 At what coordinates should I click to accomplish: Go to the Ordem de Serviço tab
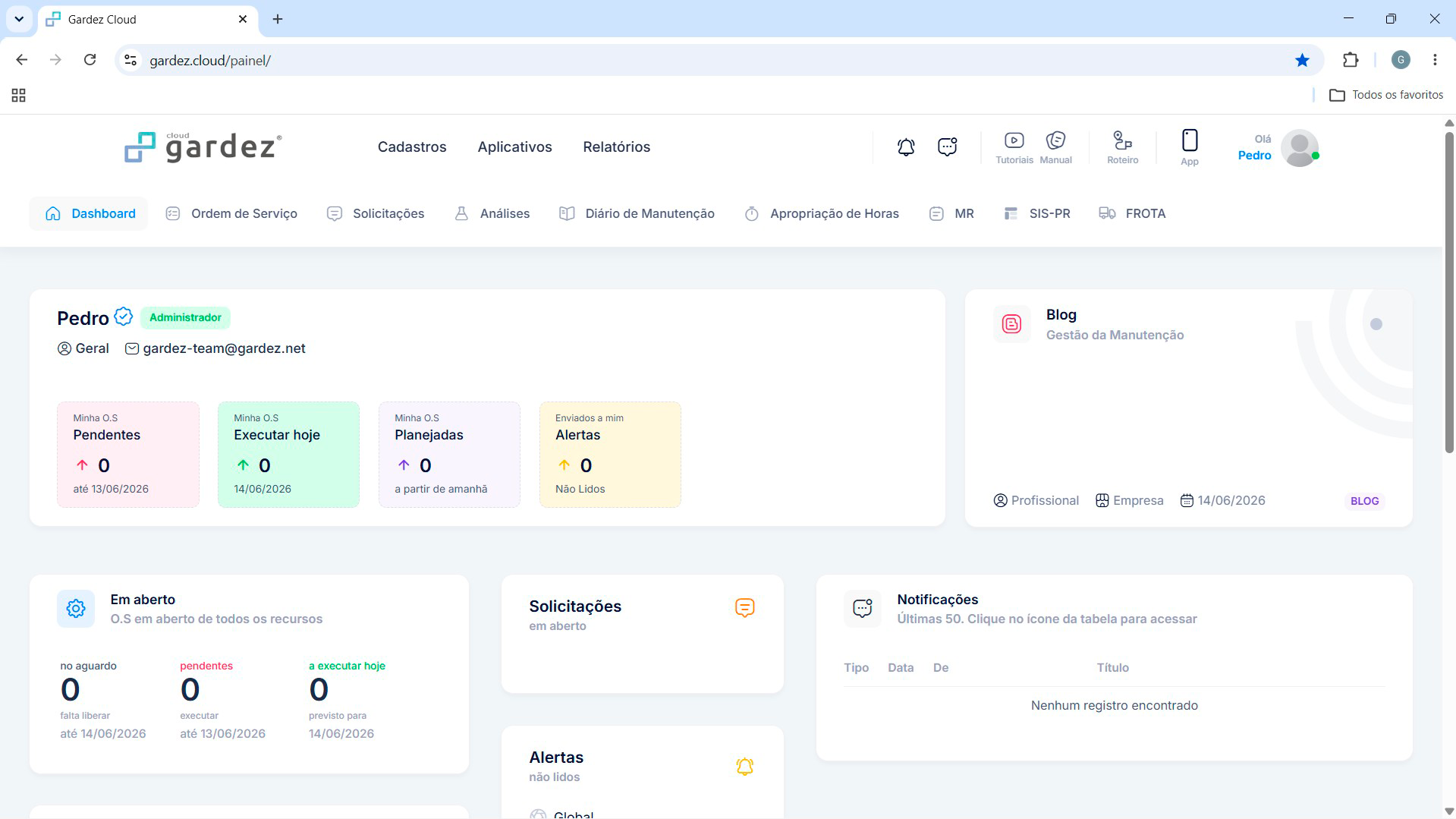point(231,214)
